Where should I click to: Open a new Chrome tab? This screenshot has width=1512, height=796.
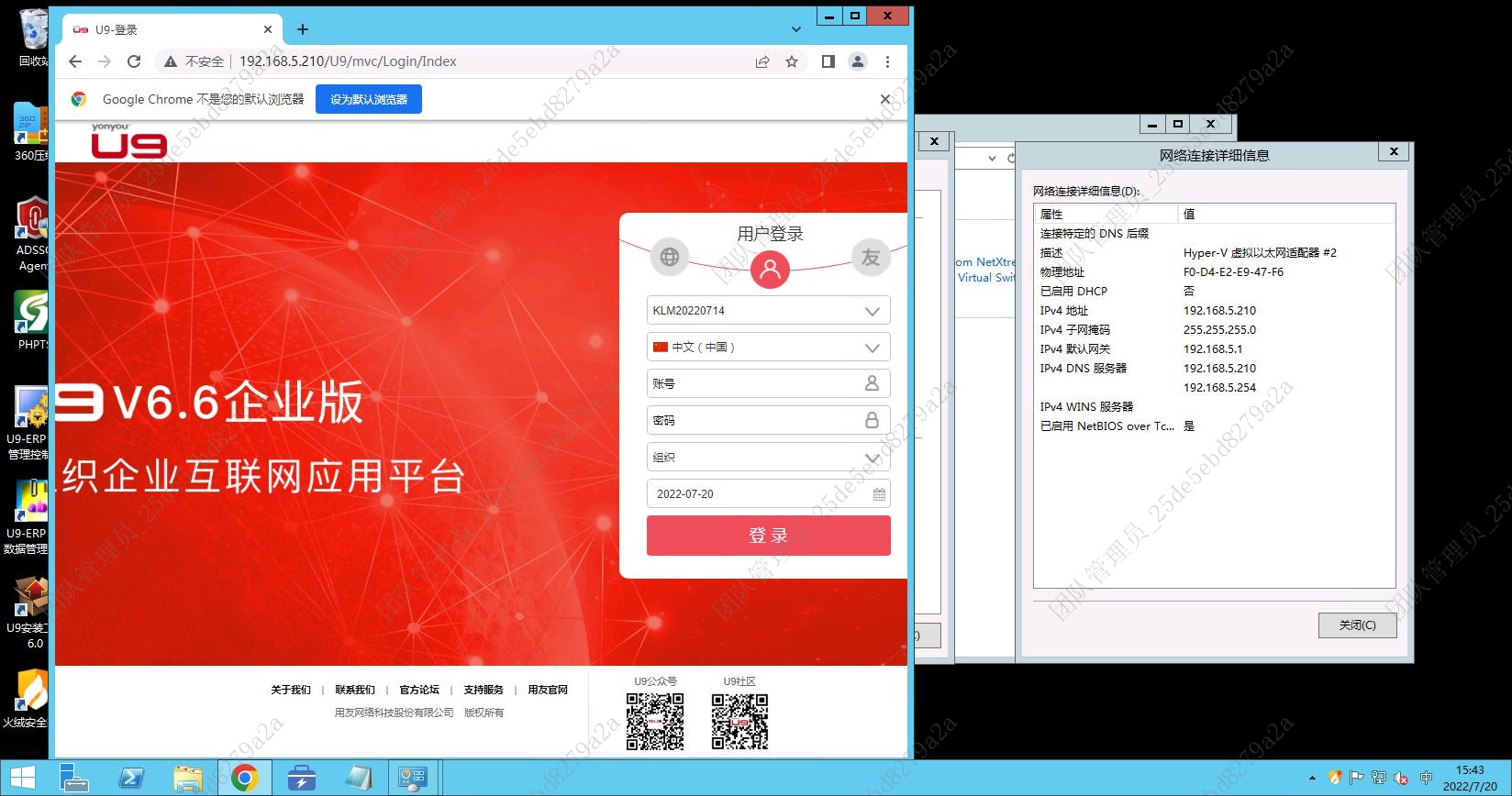[303, 29]
